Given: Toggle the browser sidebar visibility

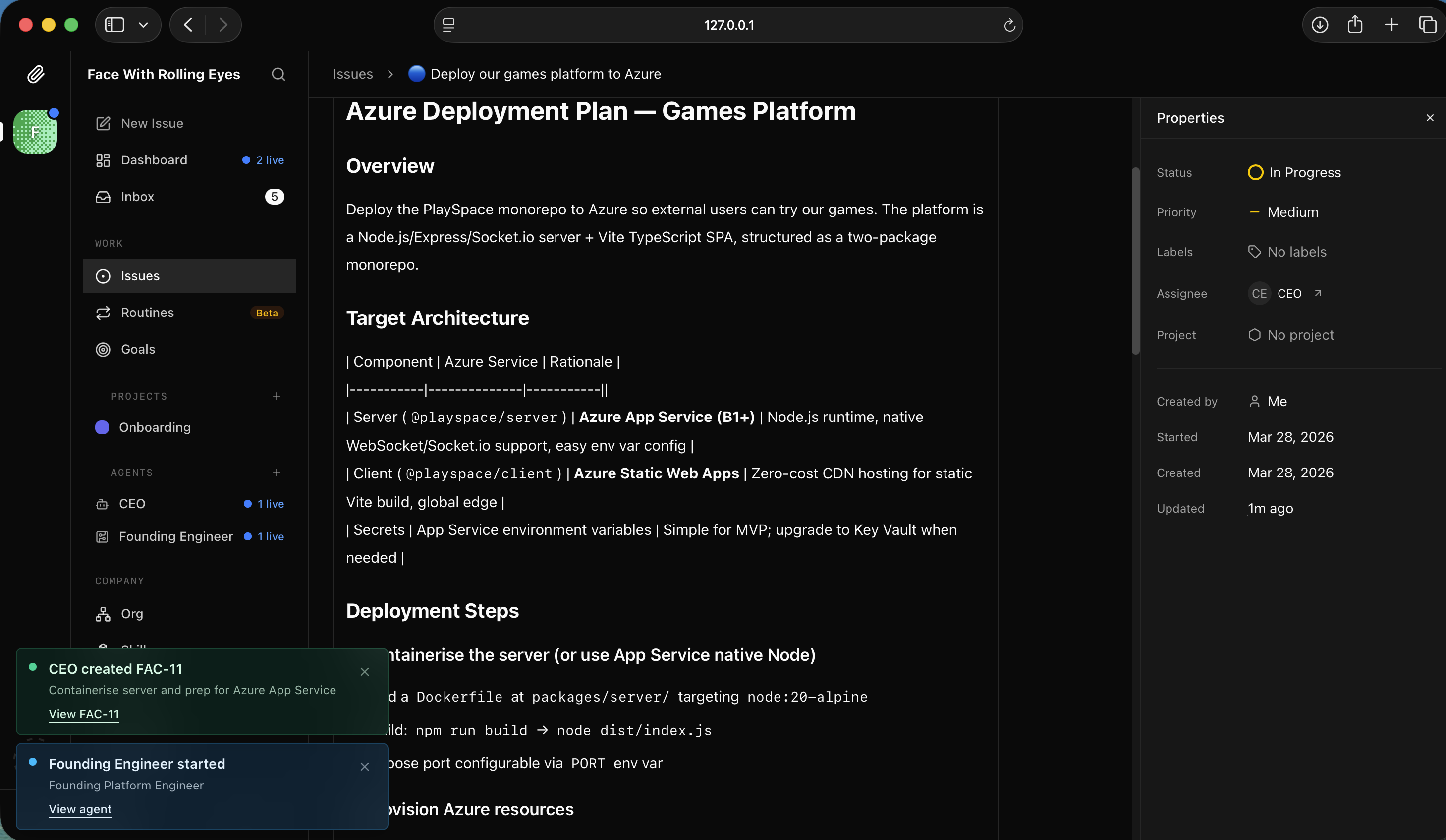Looking at the screenshot, I should click(x=115, y=25).
